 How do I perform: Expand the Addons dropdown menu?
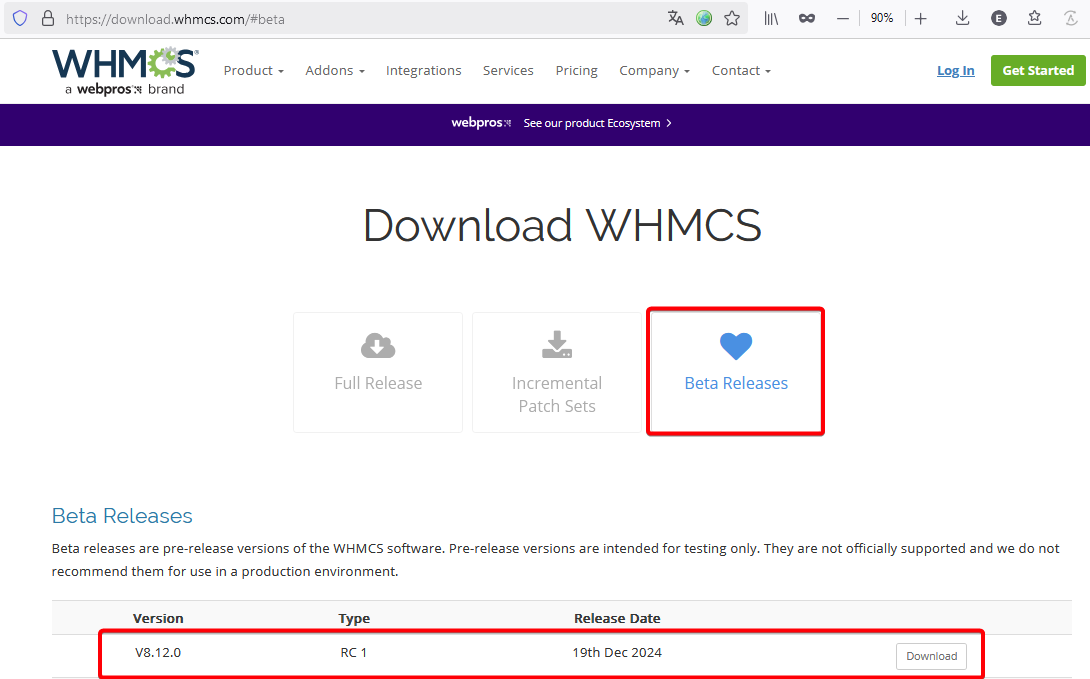[335, 70]
